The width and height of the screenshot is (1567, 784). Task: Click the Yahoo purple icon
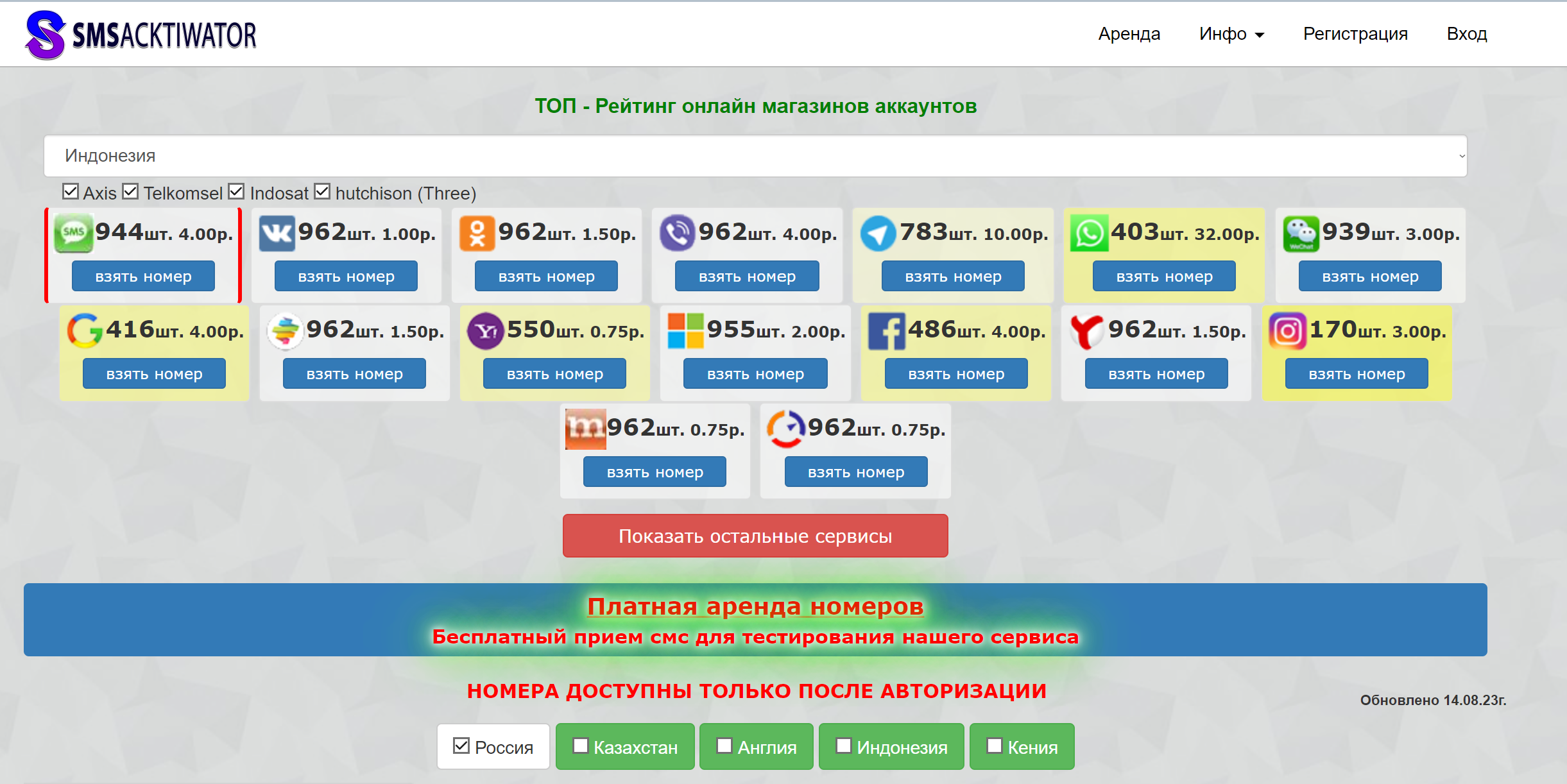point(485,331)
